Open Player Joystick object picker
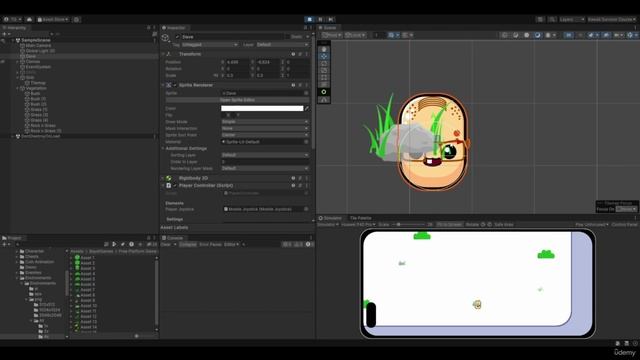The width and height of the screenshot is (640, 360). point(306,209)
